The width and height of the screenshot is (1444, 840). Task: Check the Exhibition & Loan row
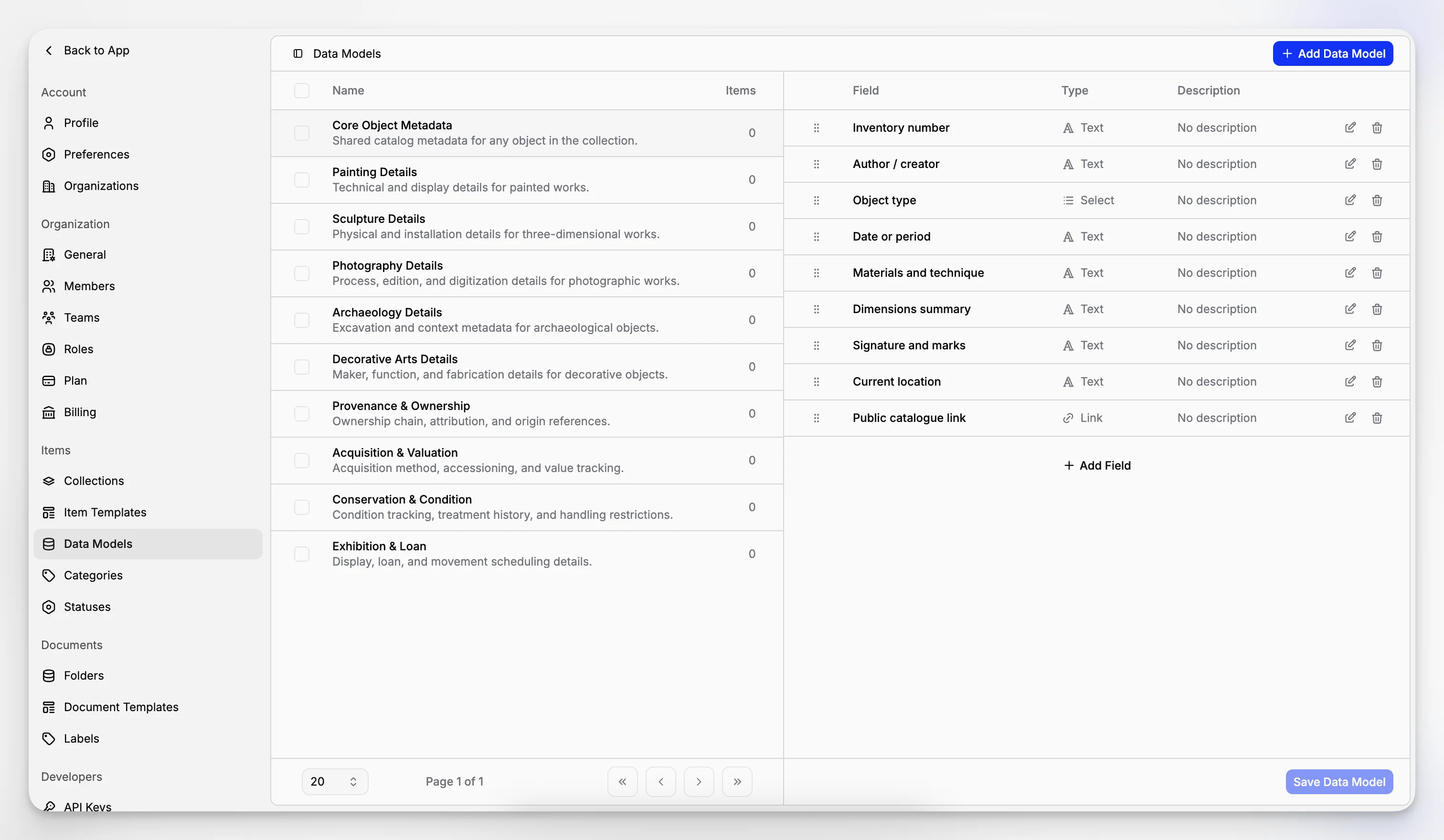click(301, 554)
